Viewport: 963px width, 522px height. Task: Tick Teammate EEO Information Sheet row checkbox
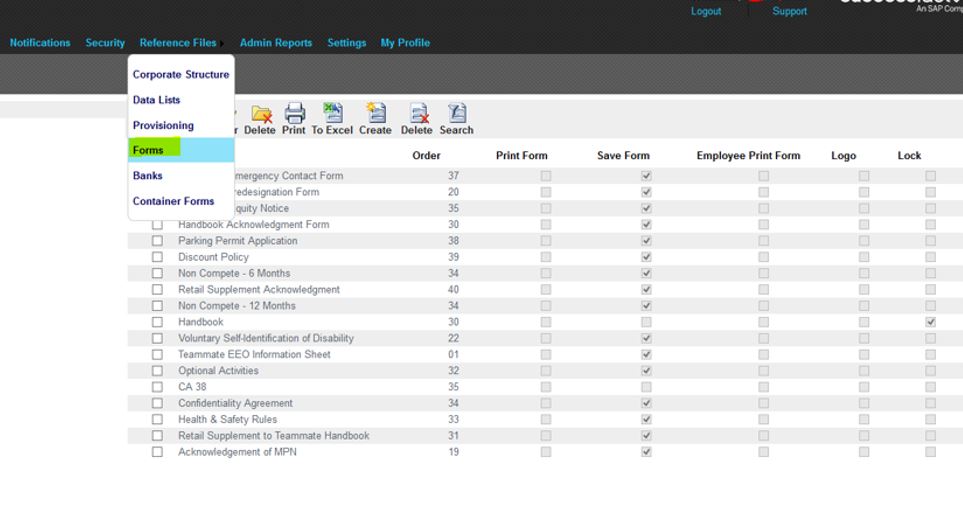coord(157,355)
